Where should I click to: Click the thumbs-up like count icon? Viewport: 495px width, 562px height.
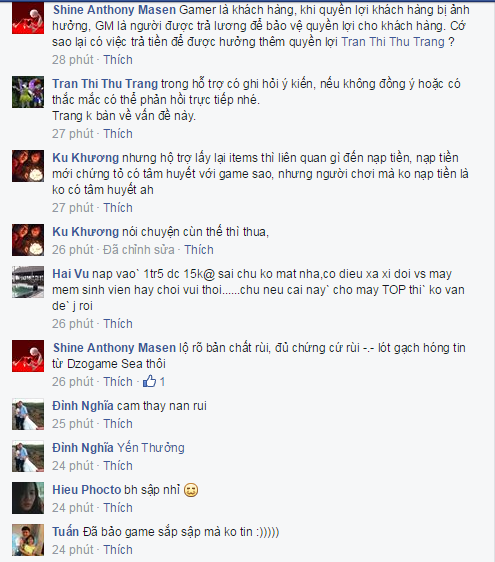(149, 381)
